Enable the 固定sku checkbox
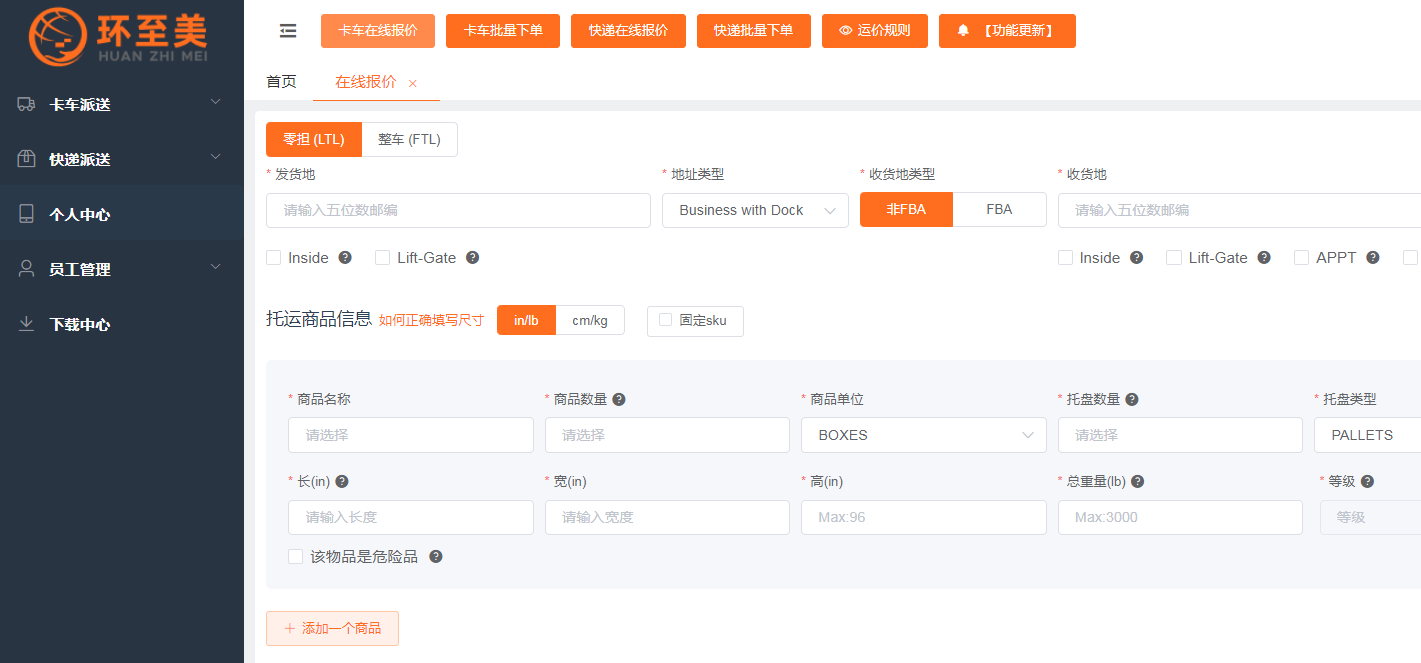This screenshot has width=1421, height=663. point(666,320)
